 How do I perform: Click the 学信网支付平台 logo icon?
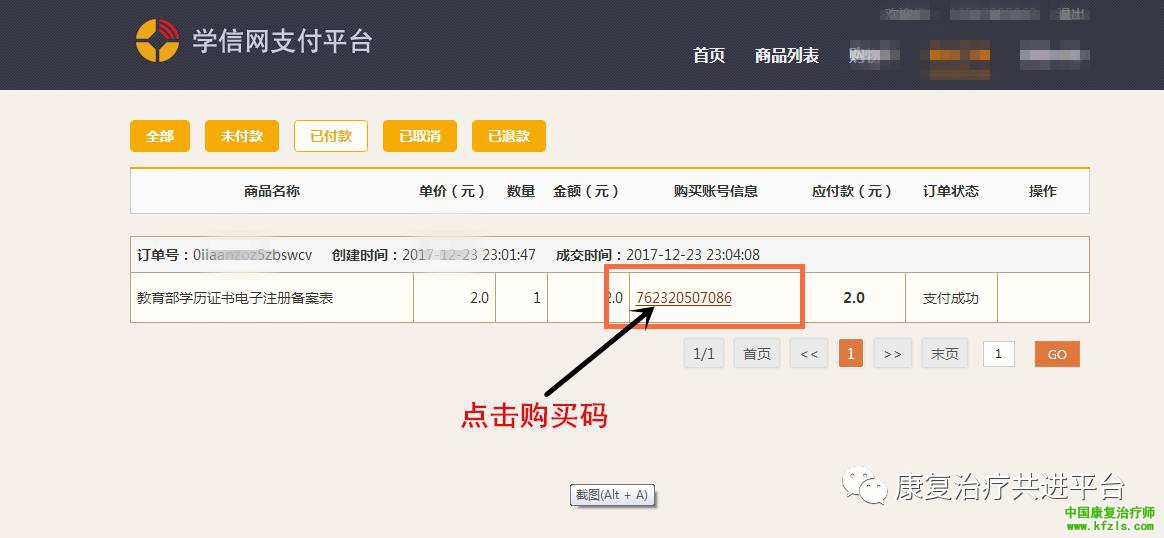157,40
